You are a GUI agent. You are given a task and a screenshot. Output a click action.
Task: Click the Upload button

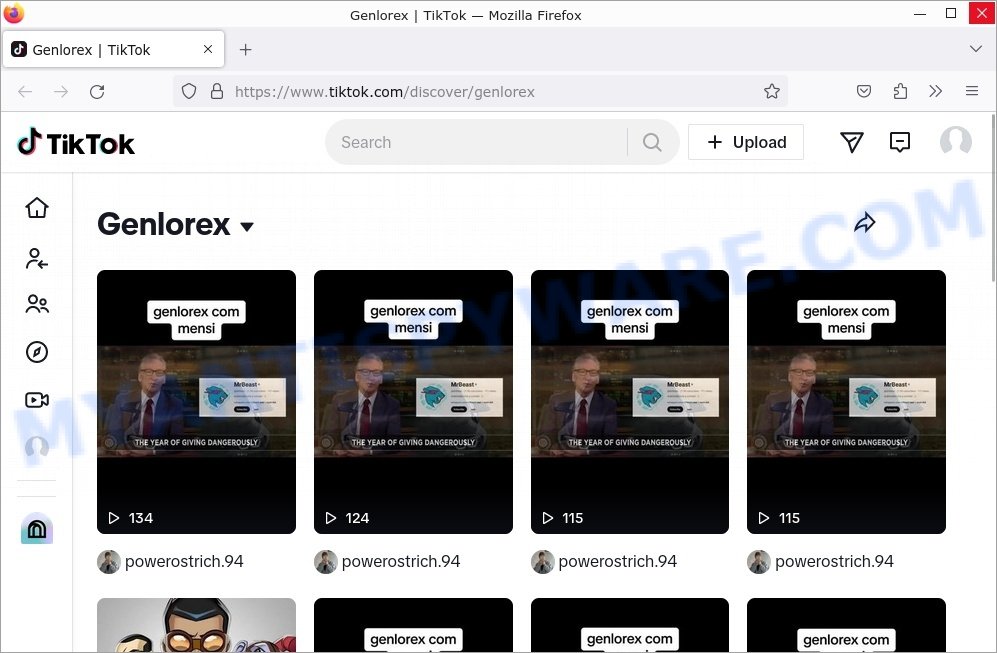coord(746,142)
